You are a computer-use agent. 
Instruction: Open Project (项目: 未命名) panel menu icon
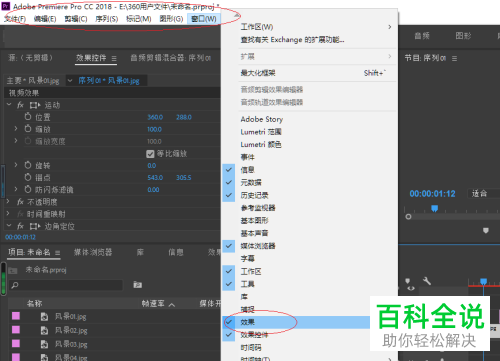[x=57, y=253]
